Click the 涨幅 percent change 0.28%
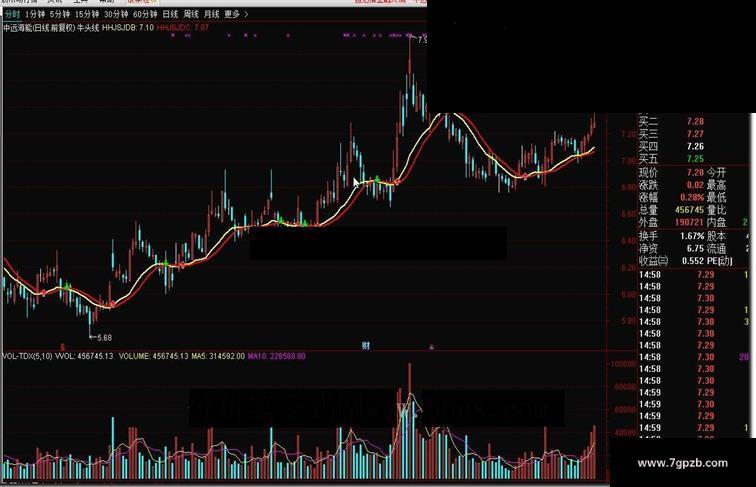Image resolution: width=756 pixels, height=487 pixels. 692,198
